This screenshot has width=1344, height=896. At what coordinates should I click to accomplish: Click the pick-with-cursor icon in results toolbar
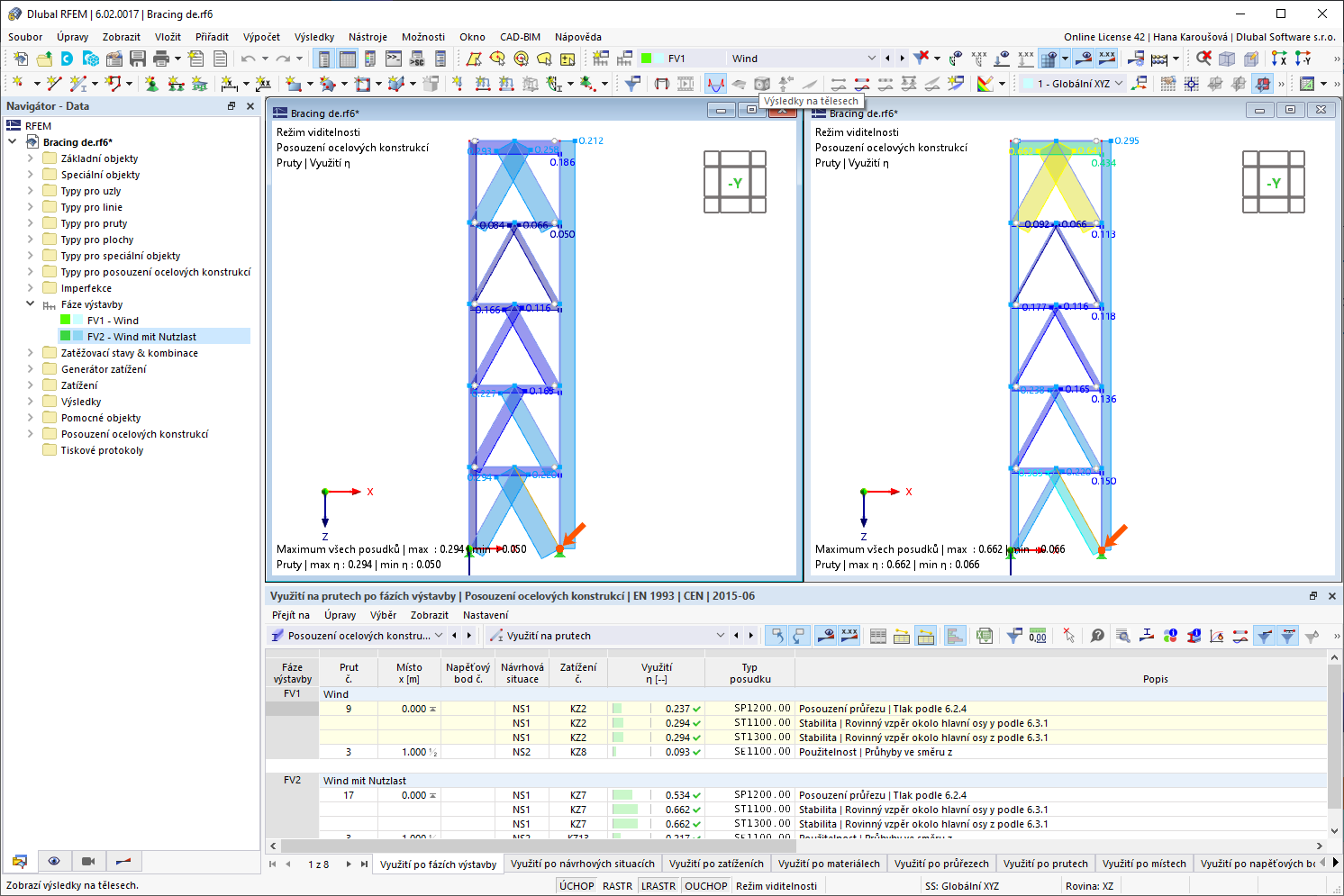1068,636
